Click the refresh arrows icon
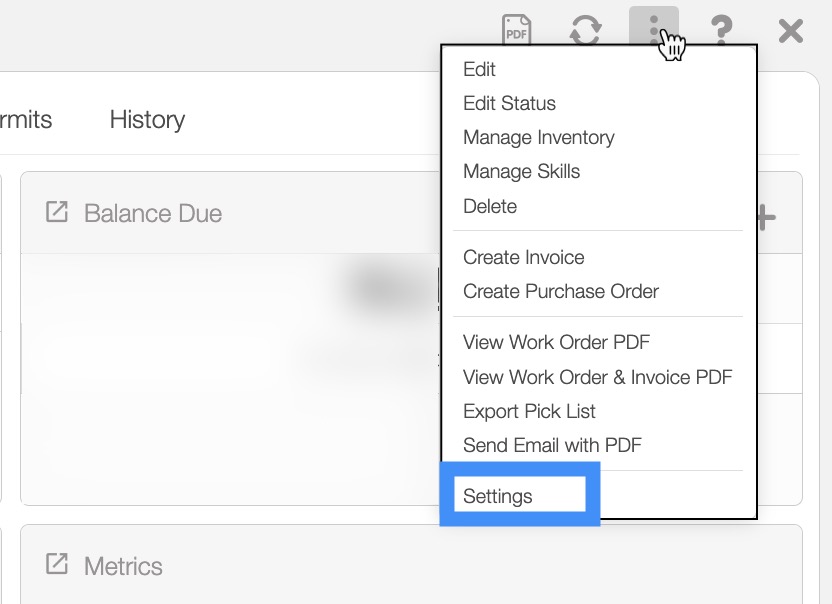 [585, 30]
